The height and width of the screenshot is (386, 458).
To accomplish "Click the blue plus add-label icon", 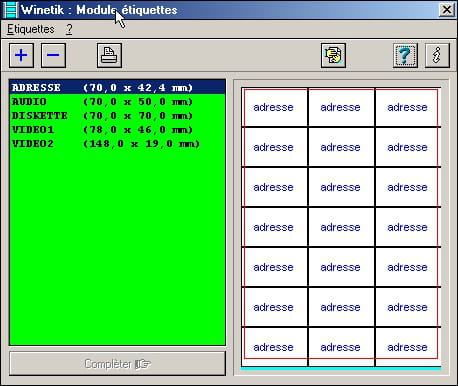I will tap(21, 55).
